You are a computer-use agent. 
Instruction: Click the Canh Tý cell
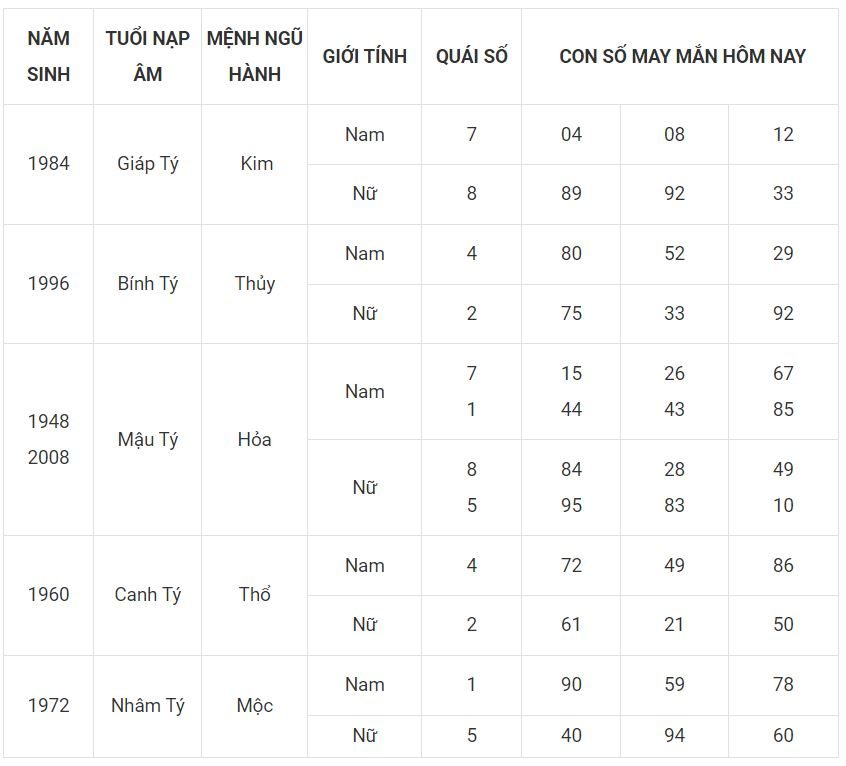[147, 595]
